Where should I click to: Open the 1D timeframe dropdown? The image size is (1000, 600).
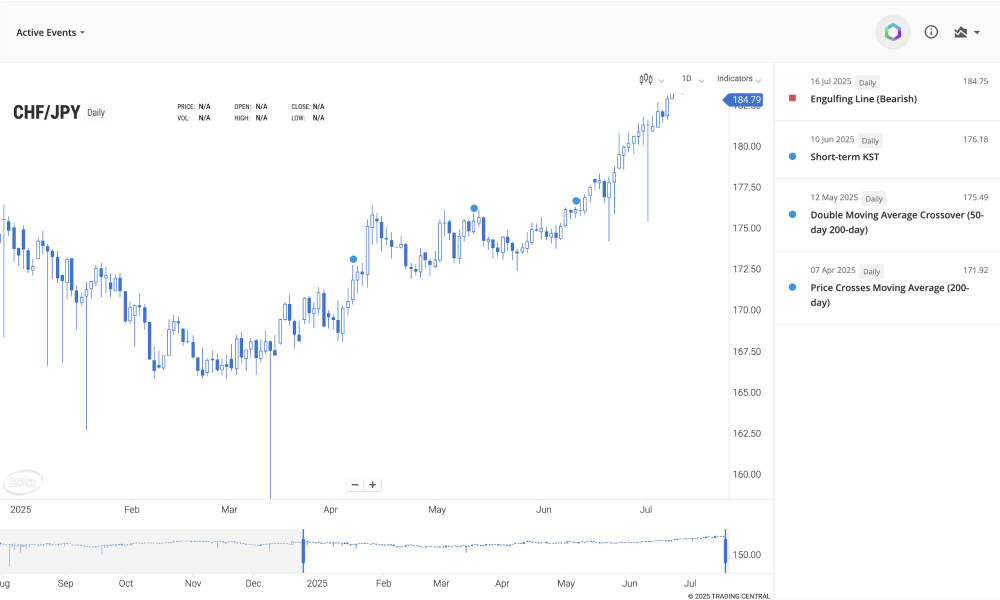(690, 78)
